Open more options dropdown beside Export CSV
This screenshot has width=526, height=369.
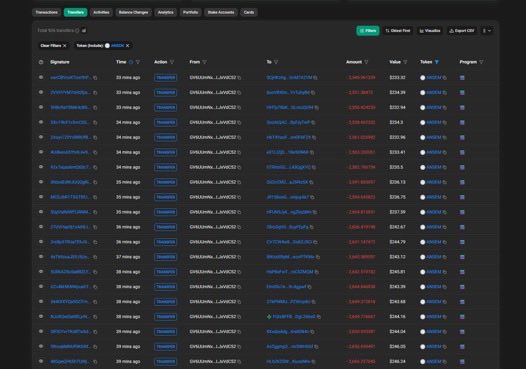pyautogui.click(x=487, y=31)
